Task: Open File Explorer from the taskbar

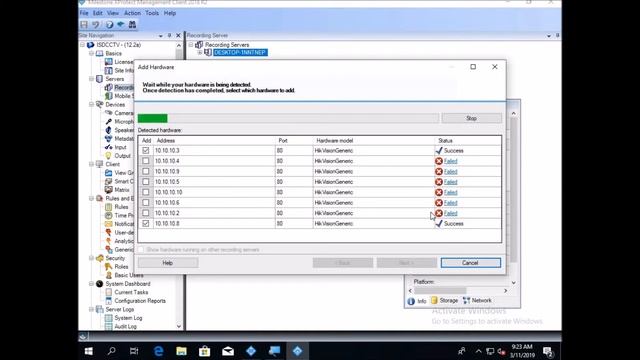Action: [182, 351]
